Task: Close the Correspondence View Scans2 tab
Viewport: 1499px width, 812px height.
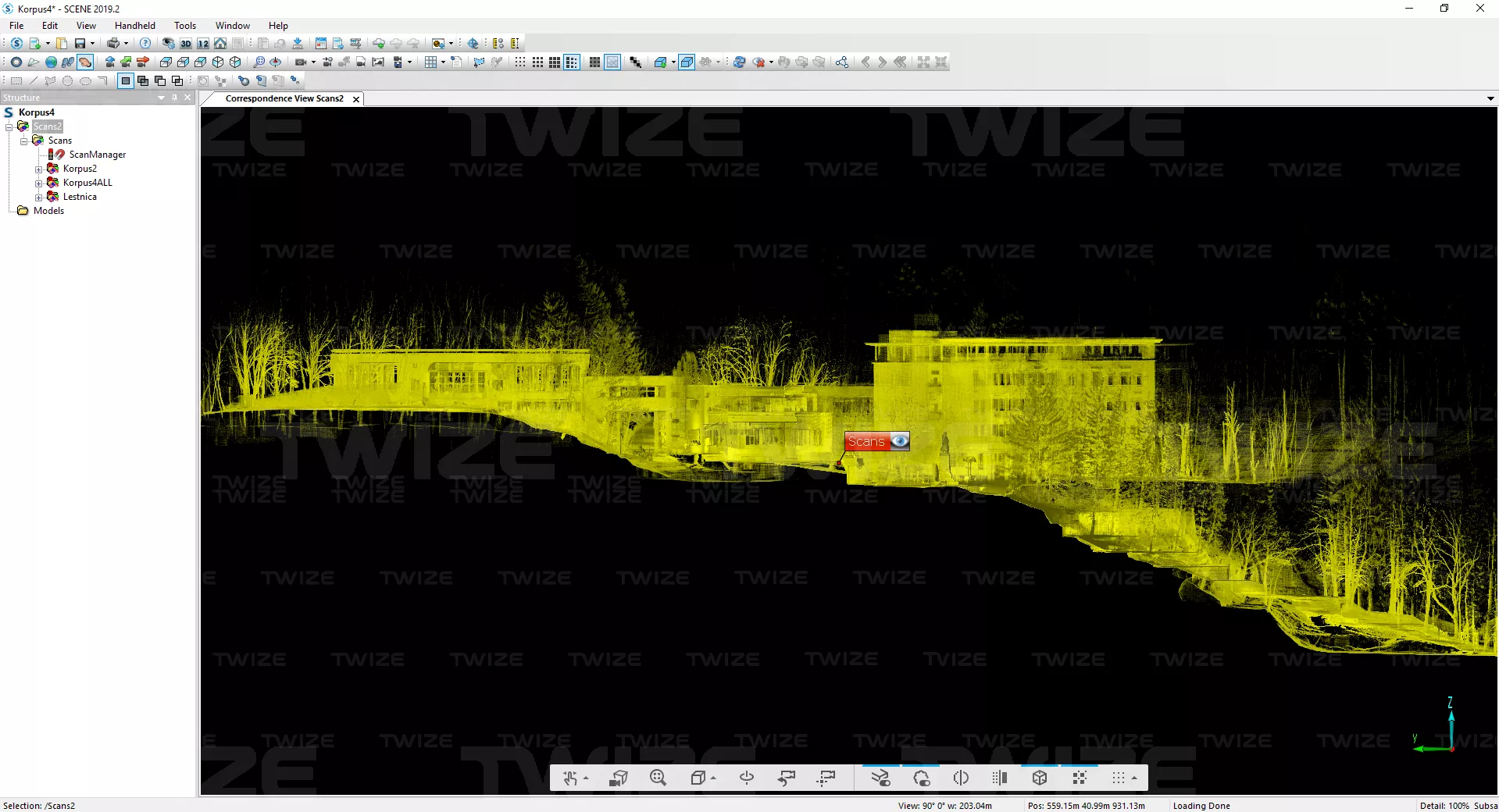Action: pos(356,99)
